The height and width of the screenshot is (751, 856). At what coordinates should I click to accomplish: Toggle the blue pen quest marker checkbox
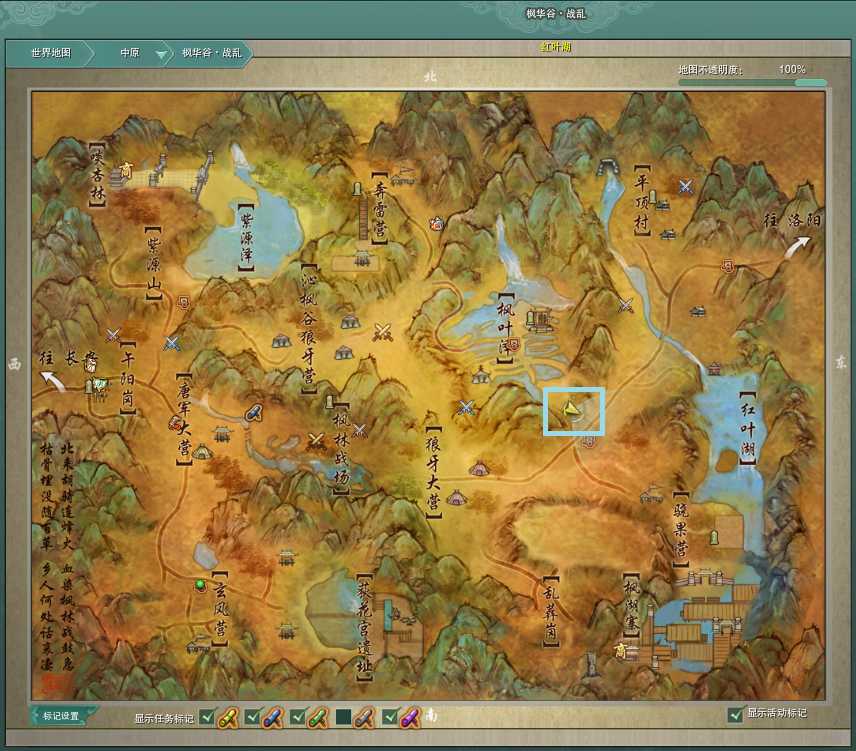click(x=253, y=716)
